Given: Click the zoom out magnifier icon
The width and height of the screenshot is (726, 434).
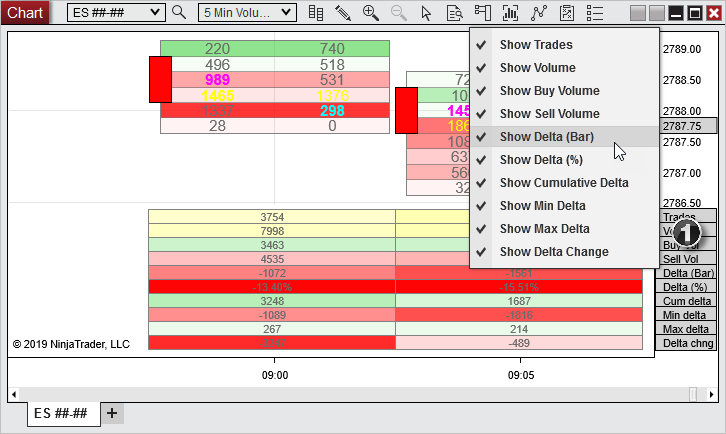Looking at the screenshot, I should coord(399,13).
